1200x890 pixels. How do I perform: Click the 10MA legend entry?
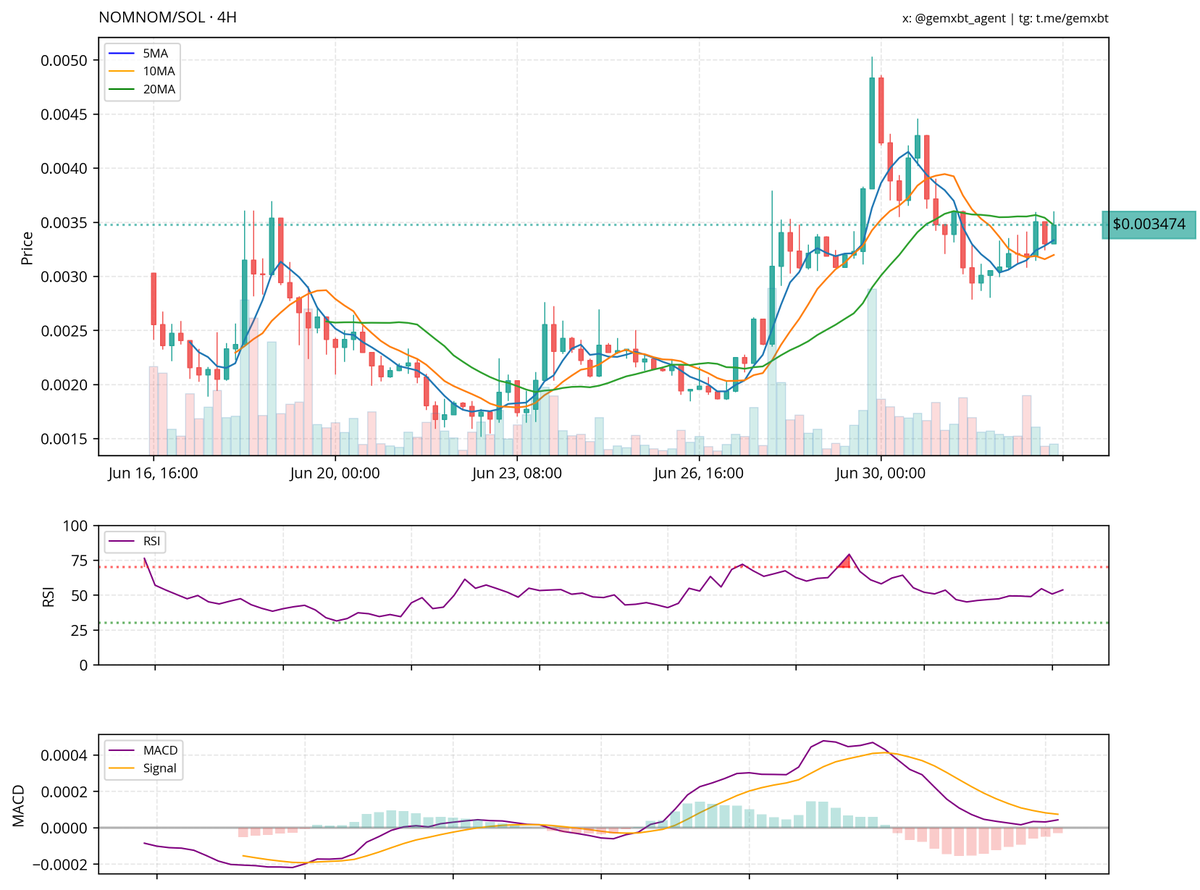pyautogui.click(x=143, y=72)
